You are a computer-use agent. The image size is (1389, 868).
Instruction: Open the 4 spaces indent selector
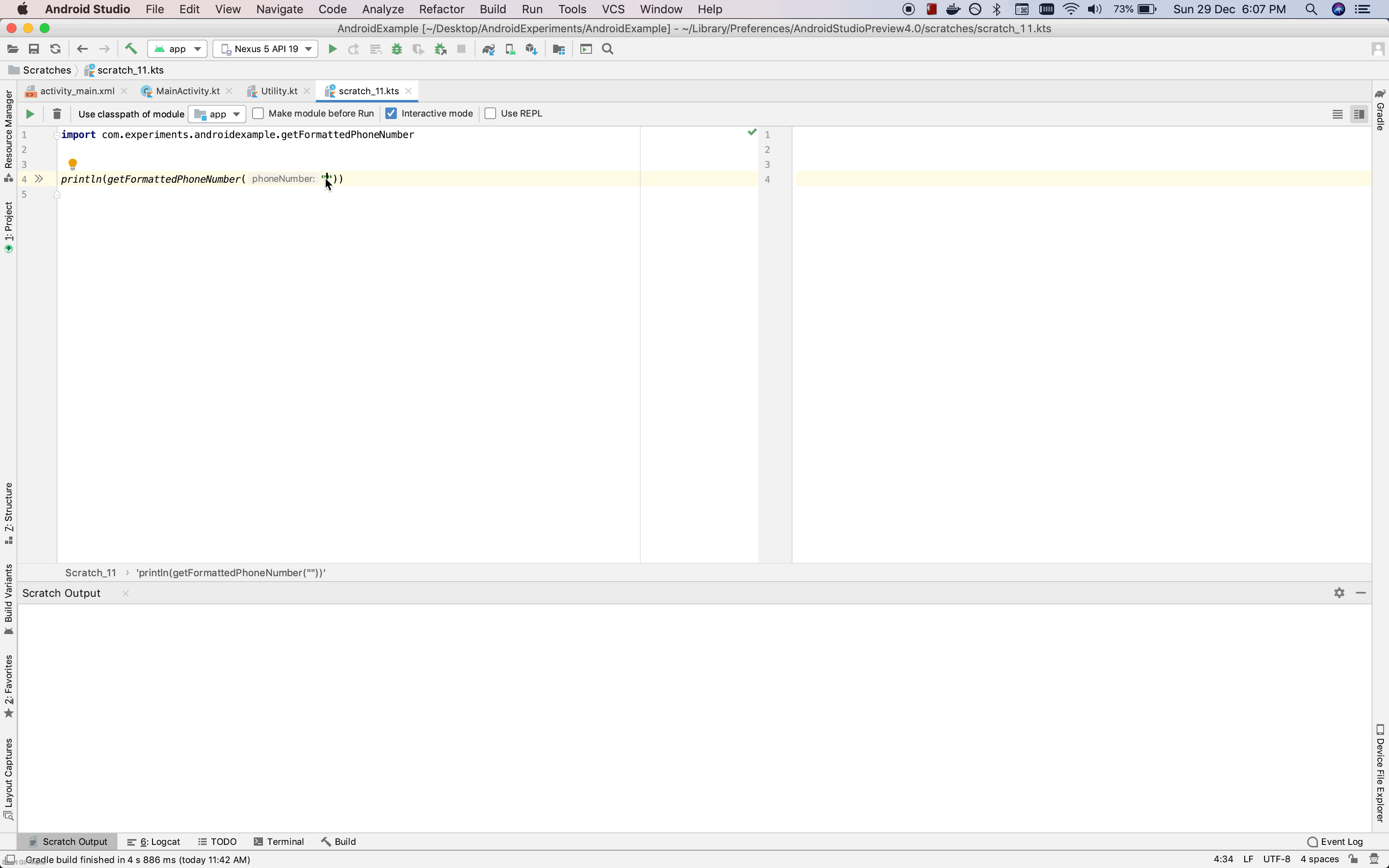[1320, 859]
